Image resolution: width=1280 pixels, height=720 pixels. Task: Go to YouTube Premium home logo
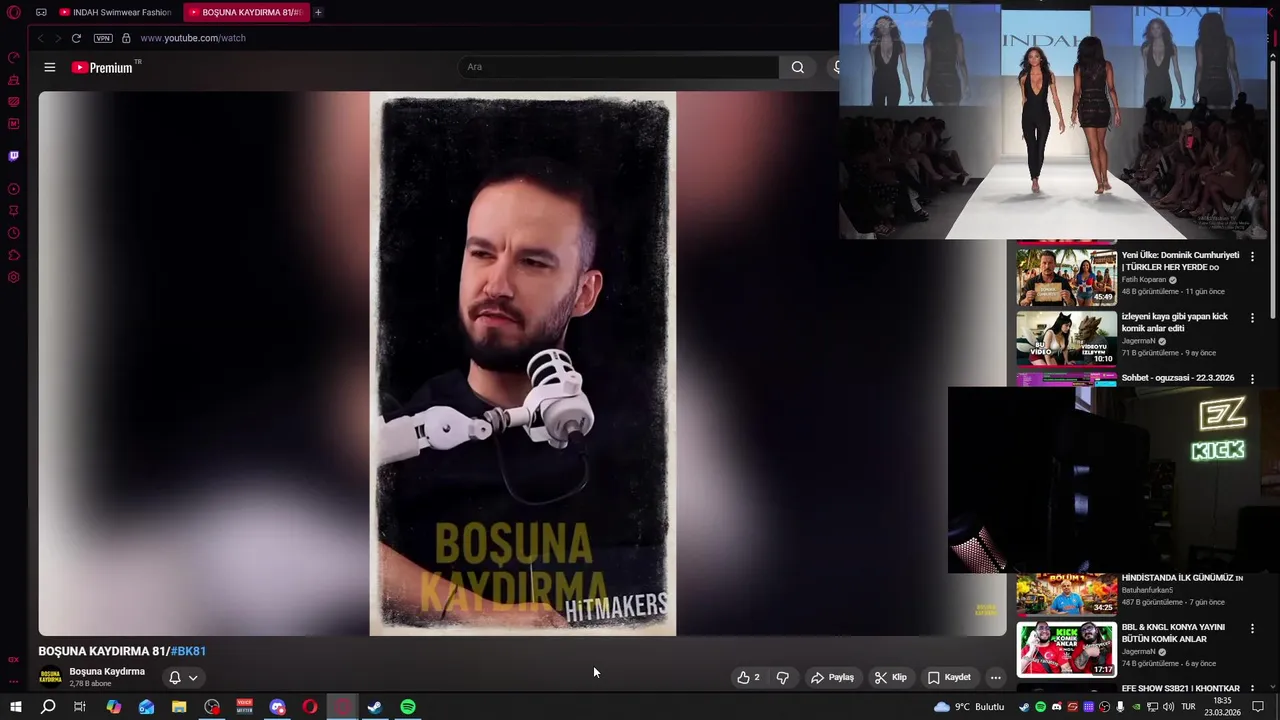click(103, 67)
